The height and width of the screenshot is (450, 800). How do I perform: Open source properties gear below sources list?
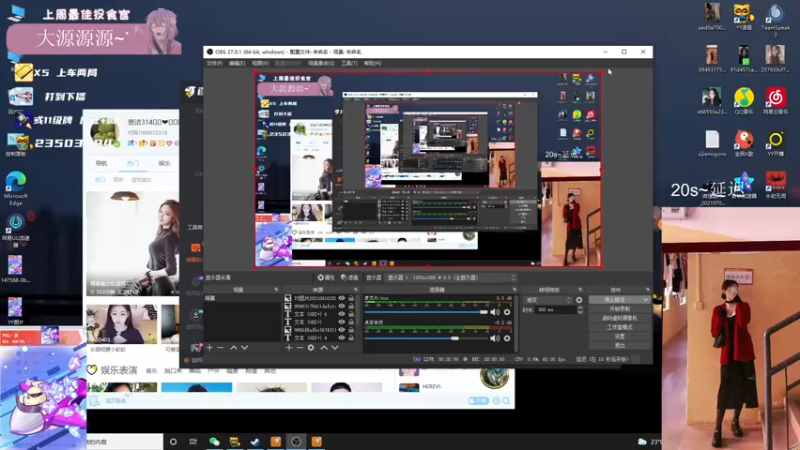tap(311, 347)
